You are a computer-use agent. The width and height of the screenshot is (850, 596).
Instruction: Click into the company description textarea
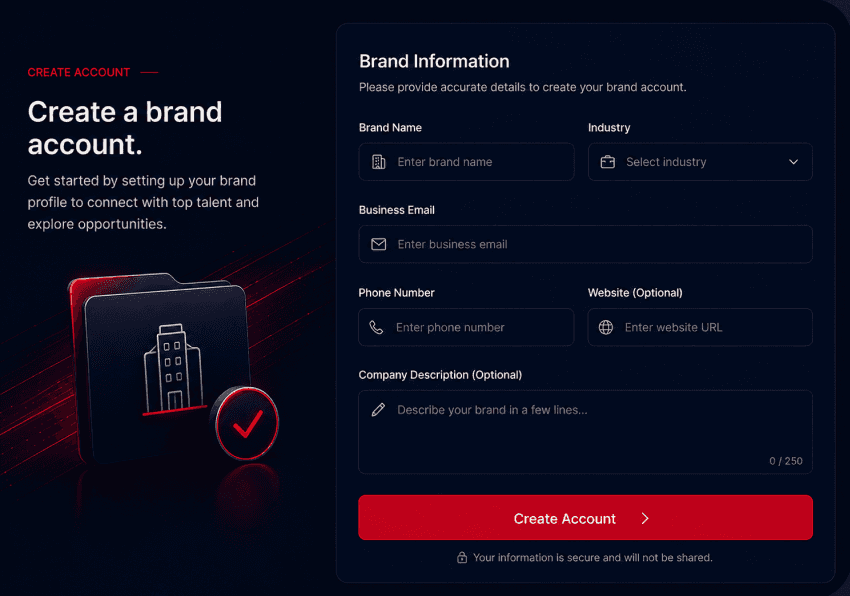(x=585, y=432)
